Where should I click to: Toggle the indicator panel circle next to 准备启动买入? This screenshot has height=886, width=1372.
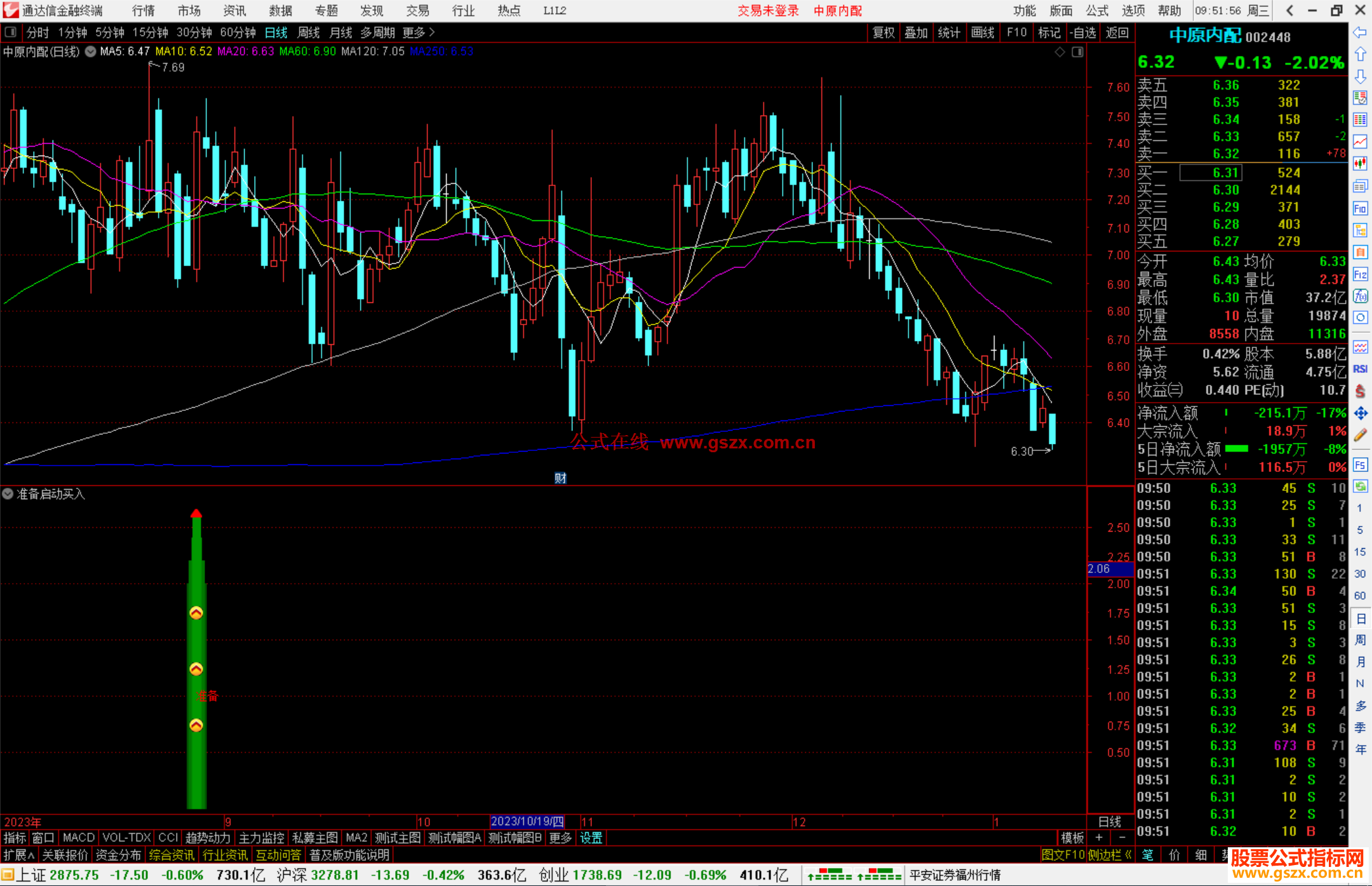click(x=8, y=494)
